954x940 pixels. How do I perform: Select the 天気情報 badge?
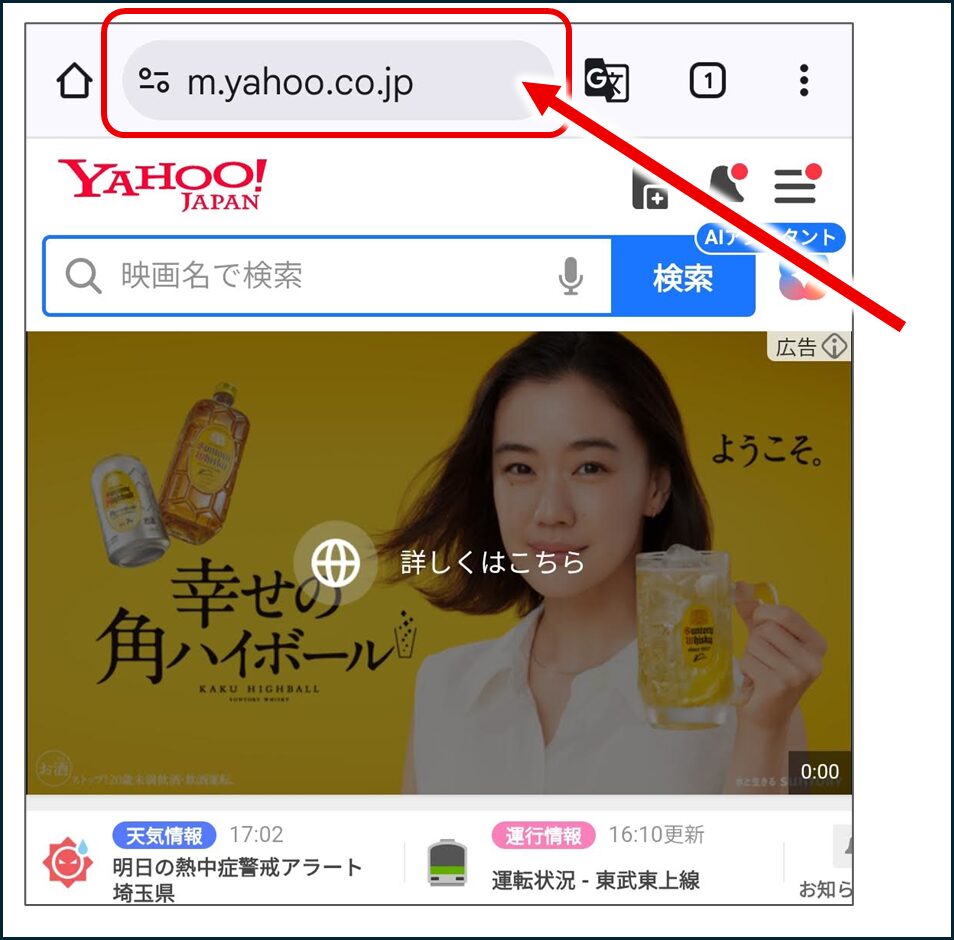(x=164, y=835)
